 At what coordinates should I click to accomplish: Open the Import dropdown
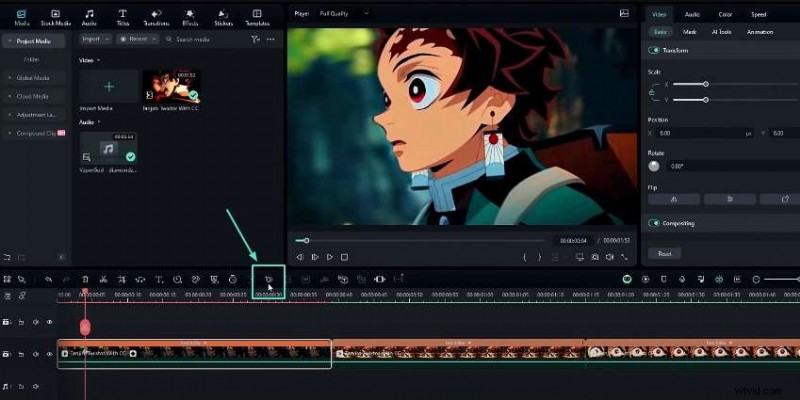(x=95, y=39)
